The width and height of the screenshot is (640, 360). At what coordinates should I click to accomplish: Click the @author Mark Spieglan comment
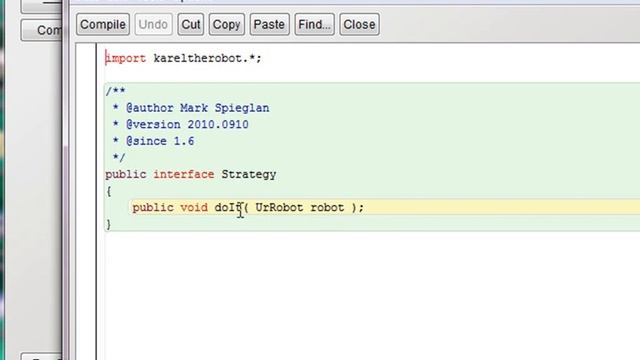coord(198,108)
